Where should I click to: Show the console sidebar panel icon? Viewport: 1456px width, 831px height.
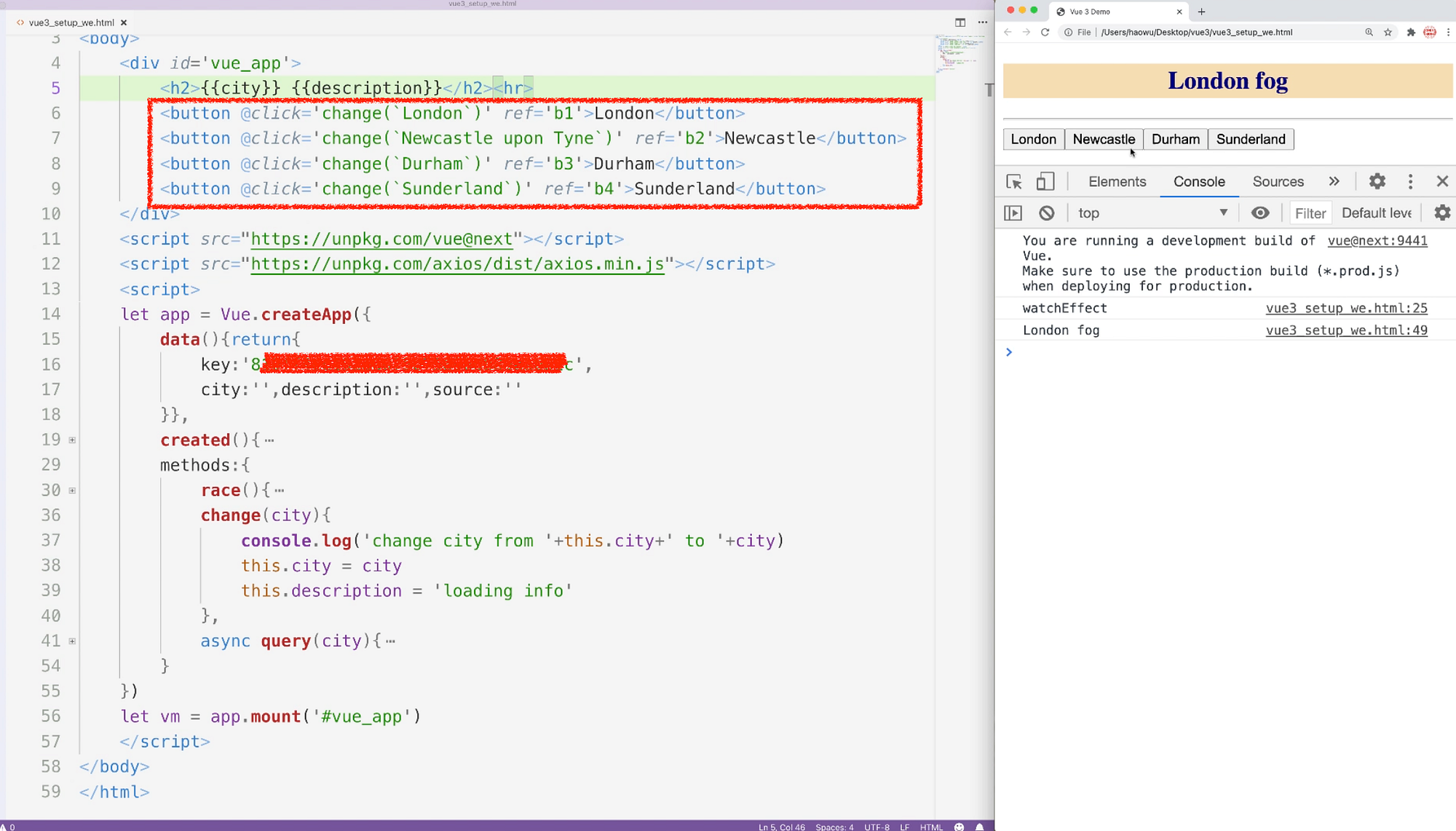(1013, 213)
